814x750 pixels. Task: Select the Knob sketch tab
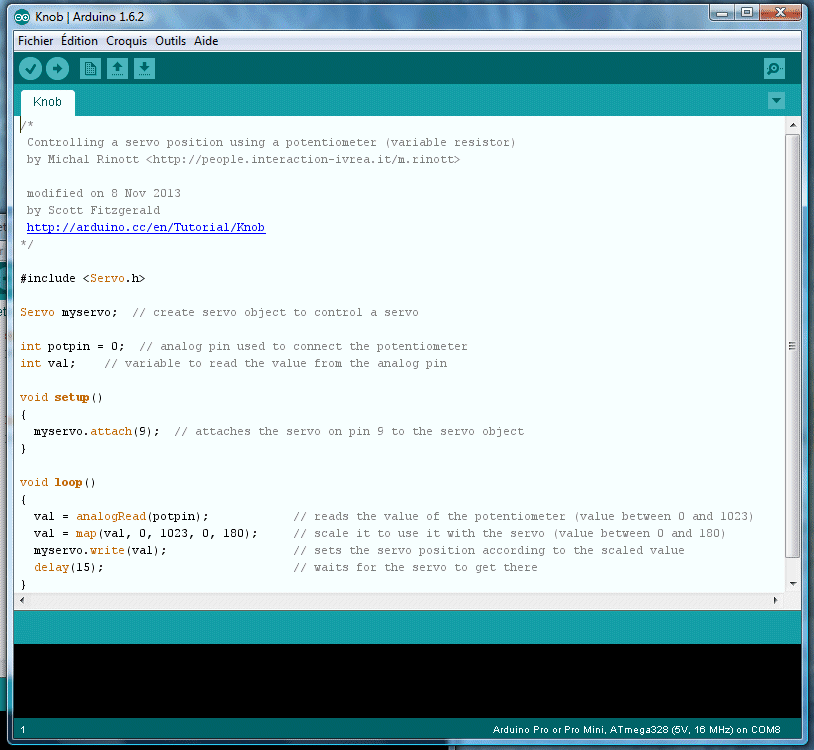[47, 102]
